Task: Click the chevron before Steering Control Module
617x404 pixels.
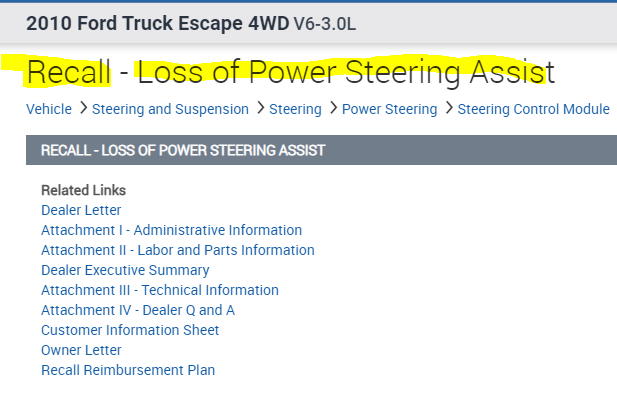Action: 448,108
